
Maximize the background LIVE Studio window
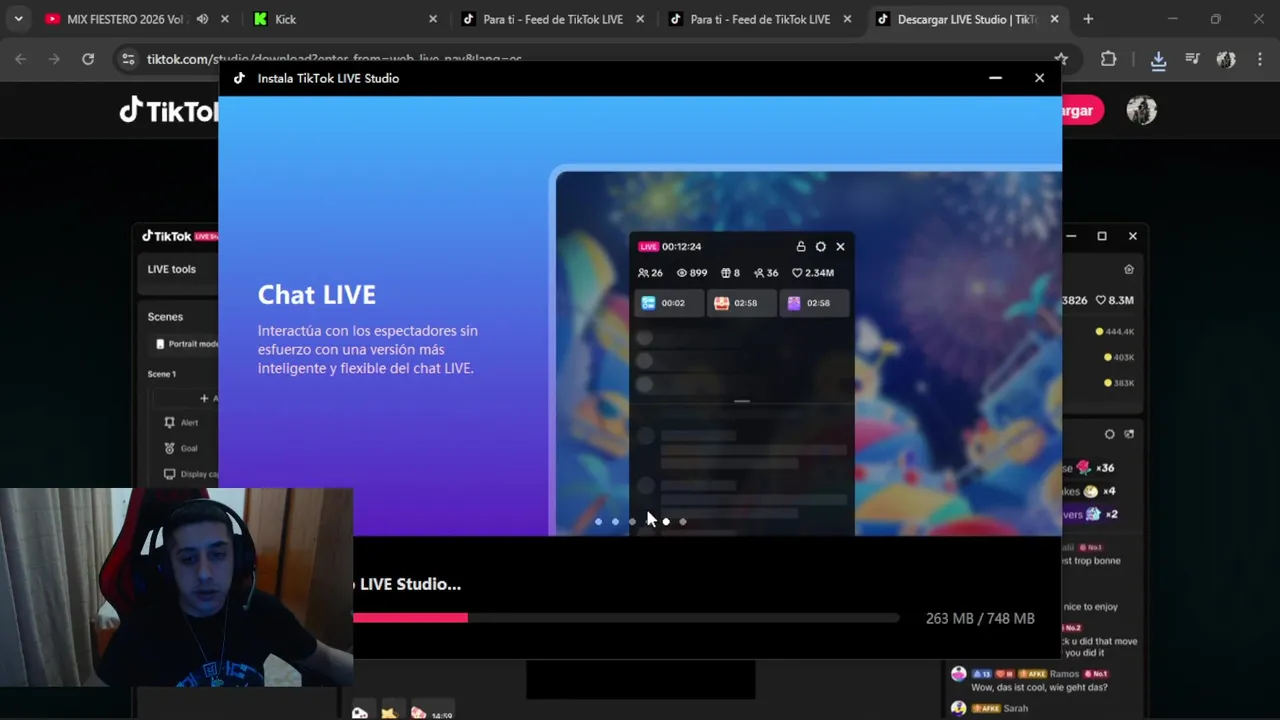coord(1102,236)
